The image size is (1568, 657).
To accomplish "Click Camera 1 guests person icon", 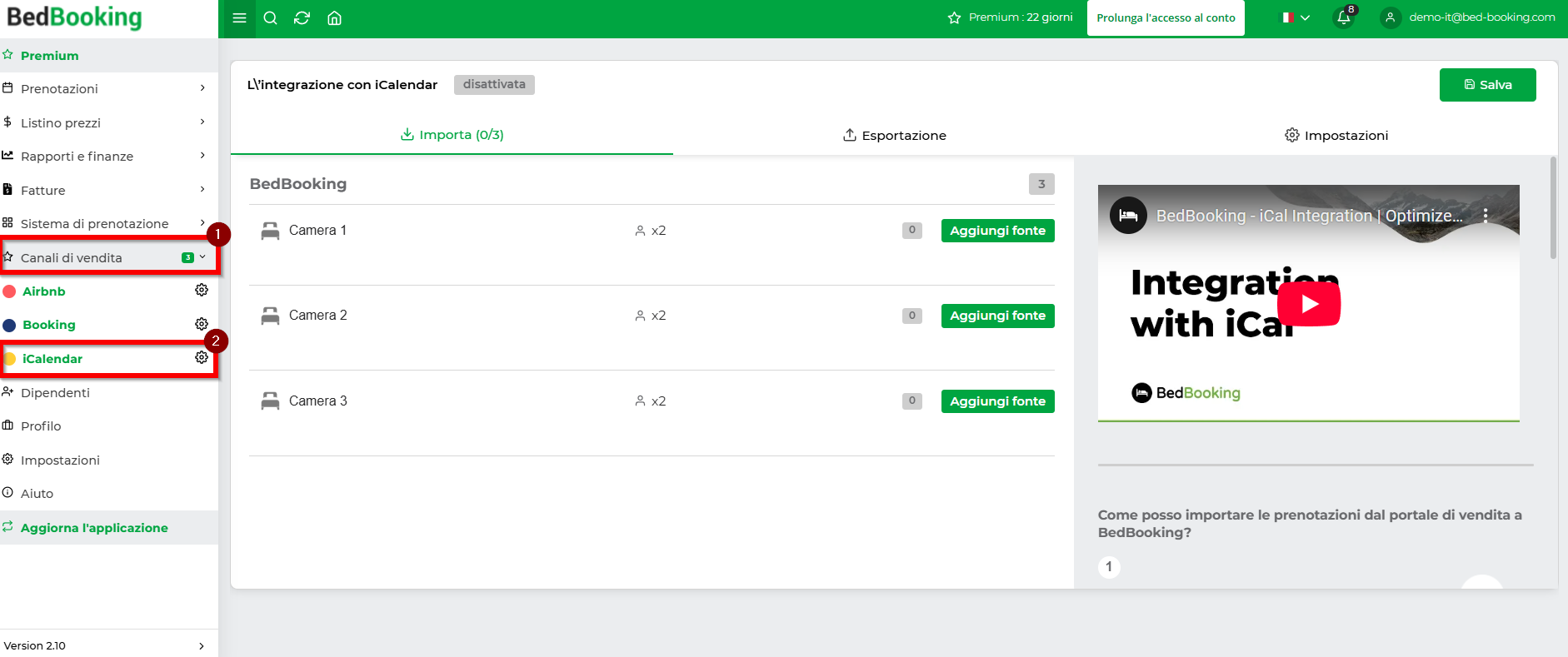I will coord(640,231).
